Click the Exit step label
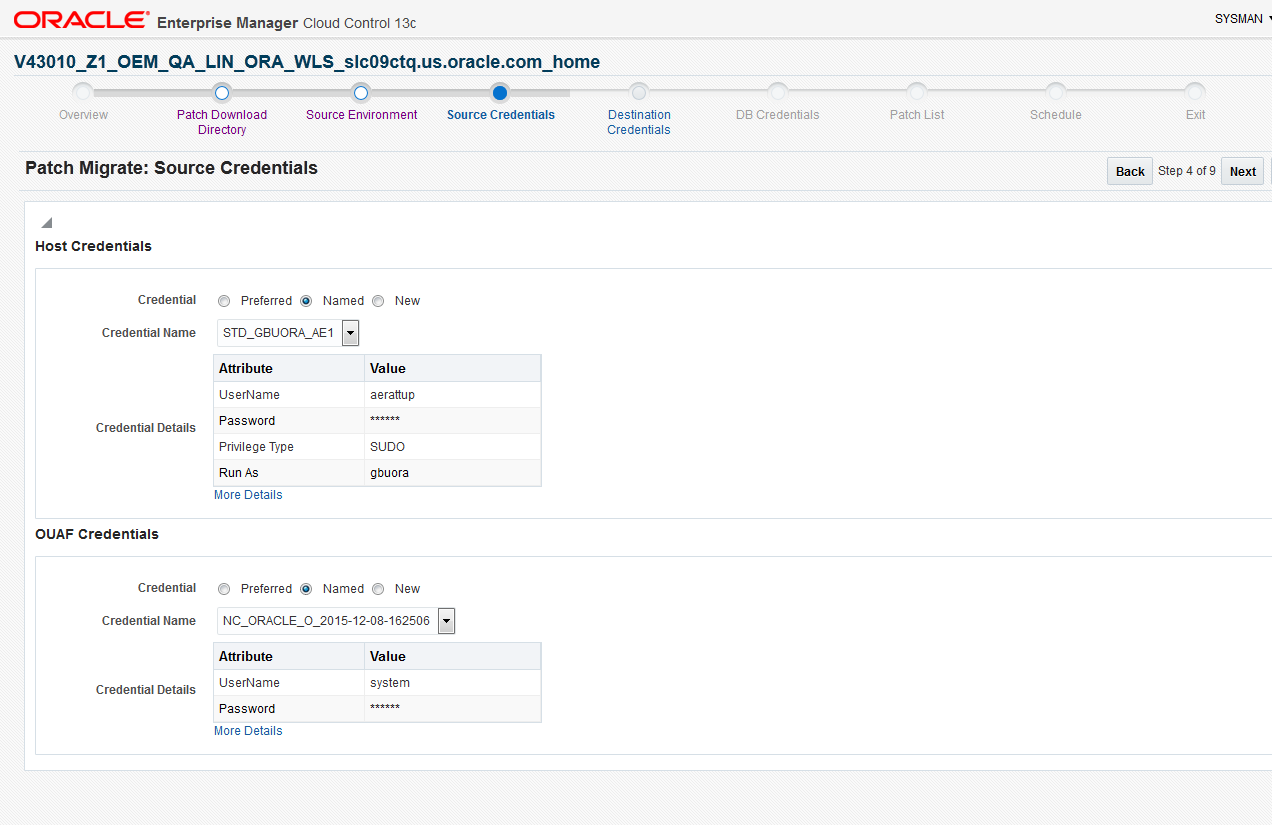The height and width of the screenshot is (825, 1272). pyautogui.click(x=1195, y=115)
